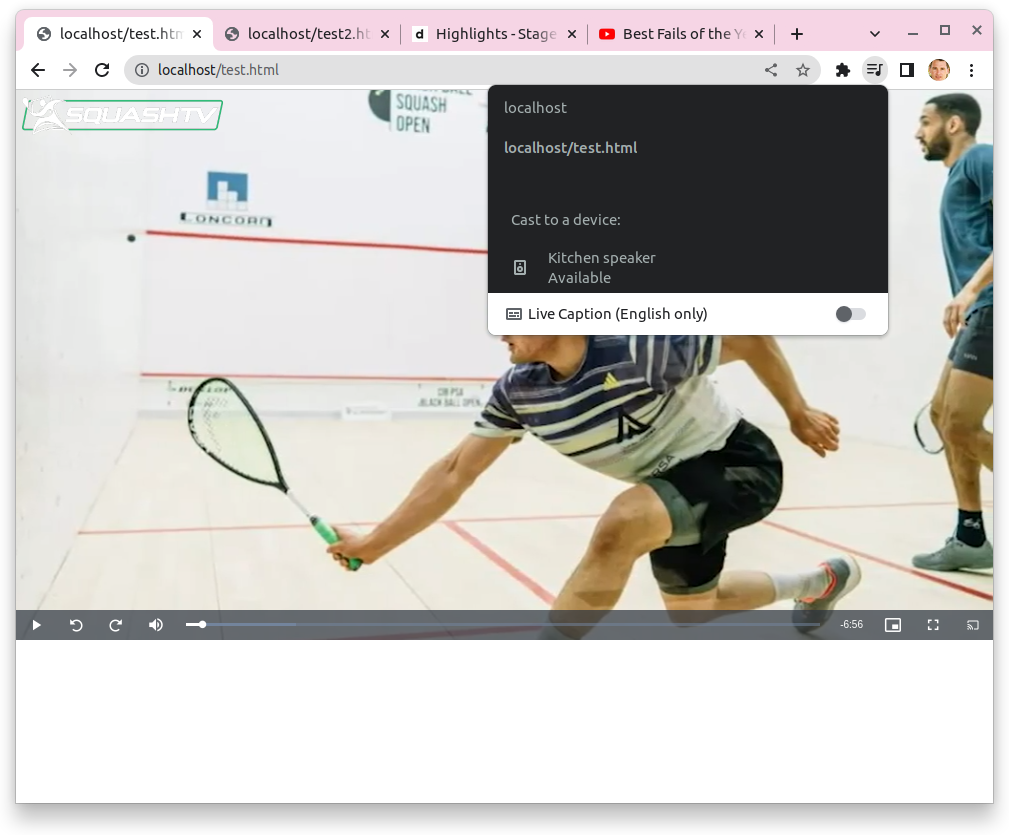The height and width of the screenshot is (835, 1009).
Task: Cast to the Kitchen speaker
Action: pyautogui.click(x=601, y=267)
